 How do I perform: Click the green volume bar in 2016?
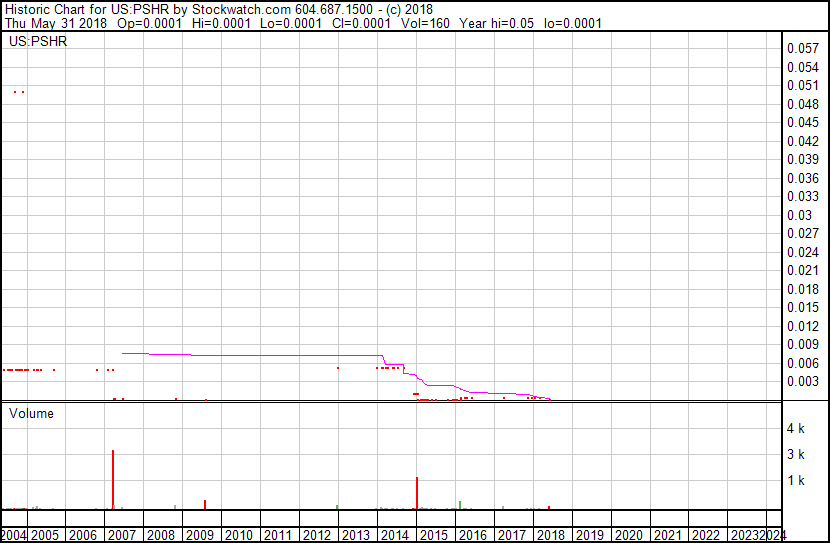coord(459,504)
